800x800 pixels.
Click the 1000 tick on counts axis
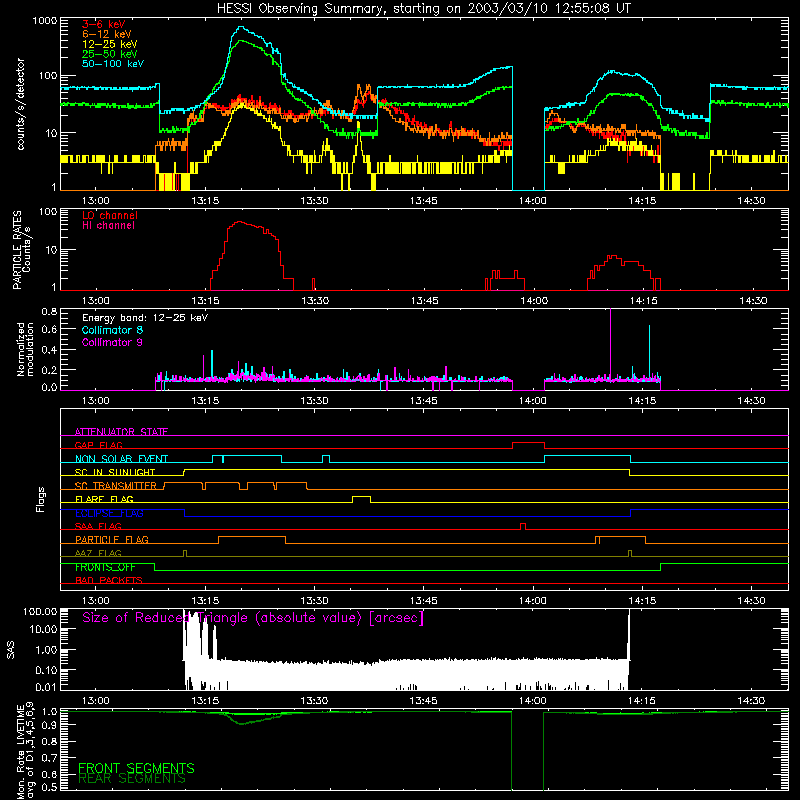45,21
